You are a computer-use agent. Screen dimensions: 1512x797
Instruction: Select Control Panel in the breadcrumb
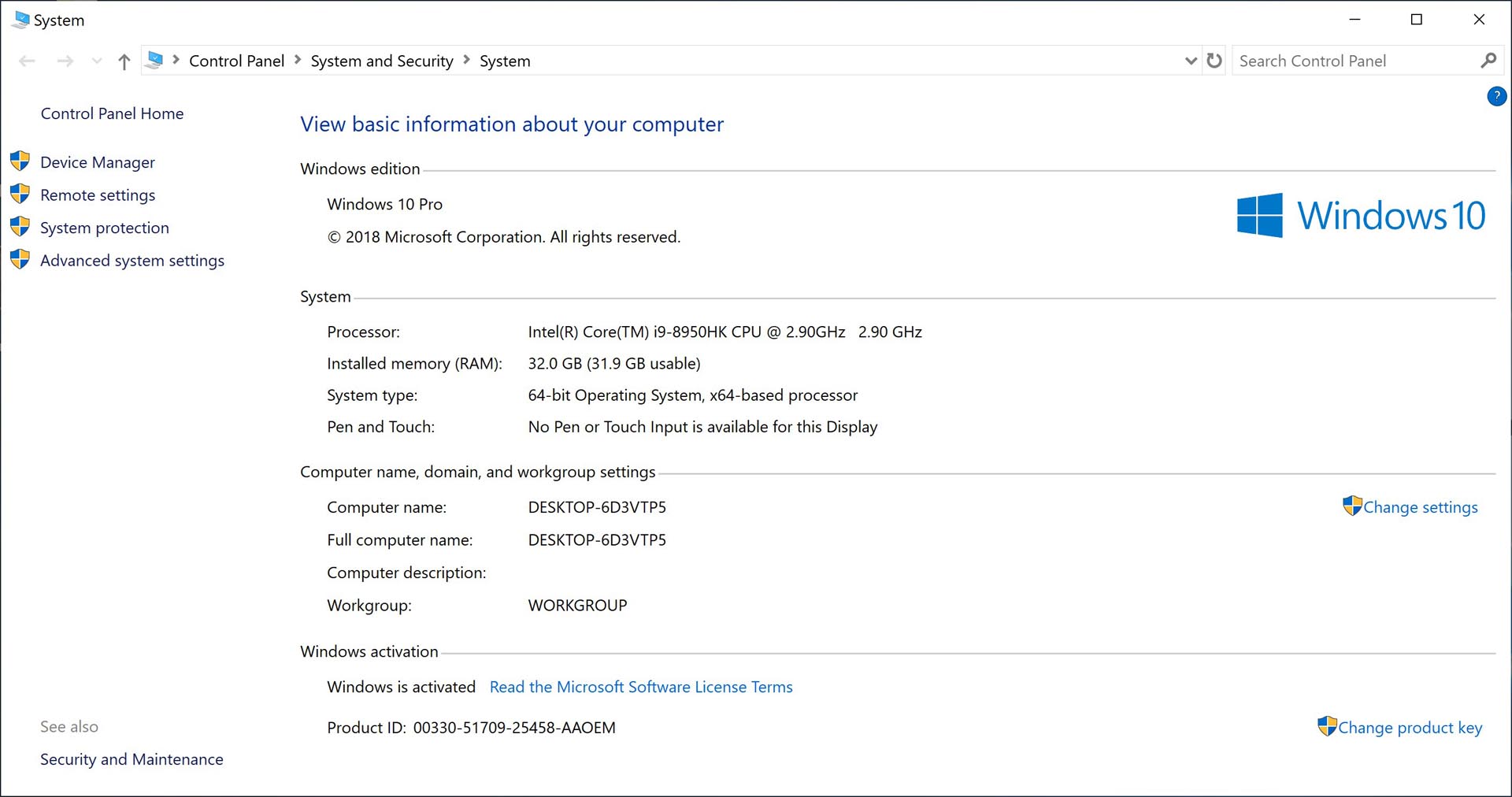click(236, 61)
